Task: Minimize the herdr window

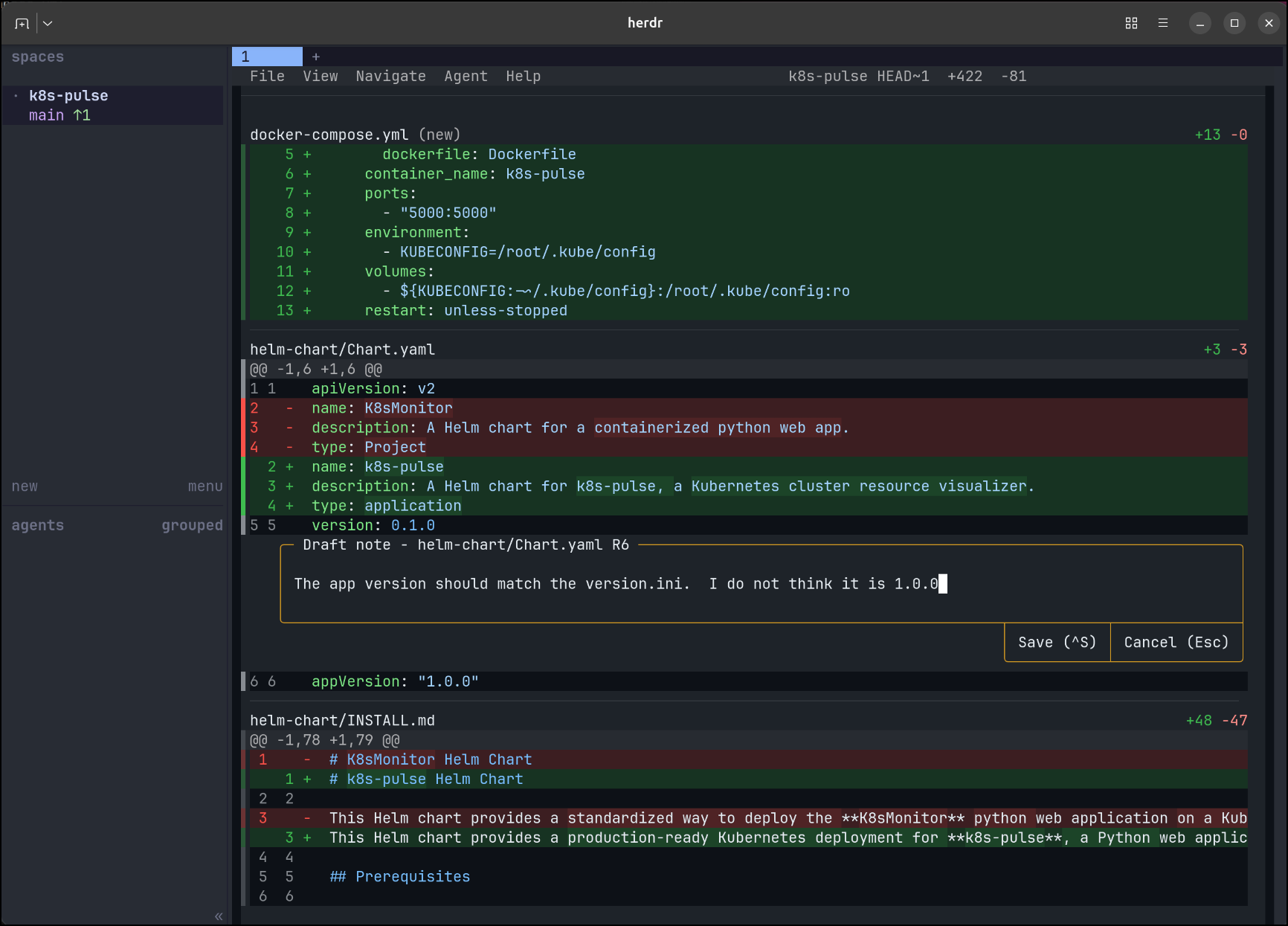Action: pos(1200,23)
